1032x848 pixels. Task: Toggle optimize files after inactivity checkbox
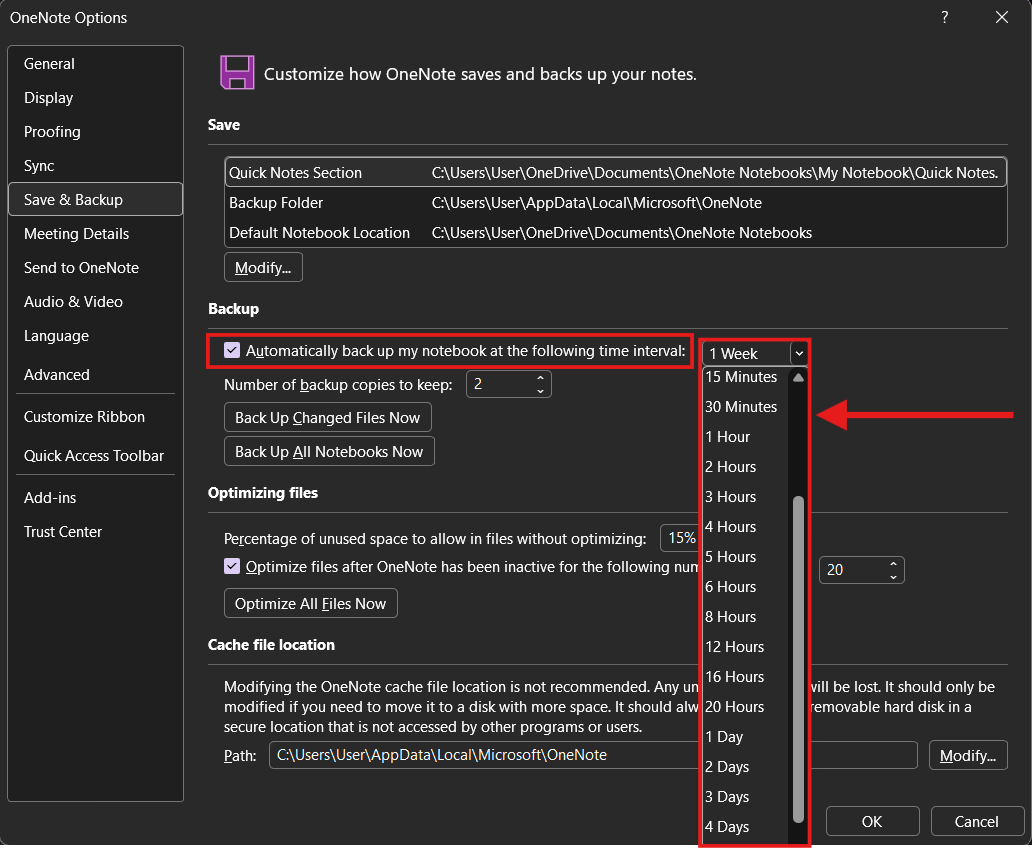(232, 566)
